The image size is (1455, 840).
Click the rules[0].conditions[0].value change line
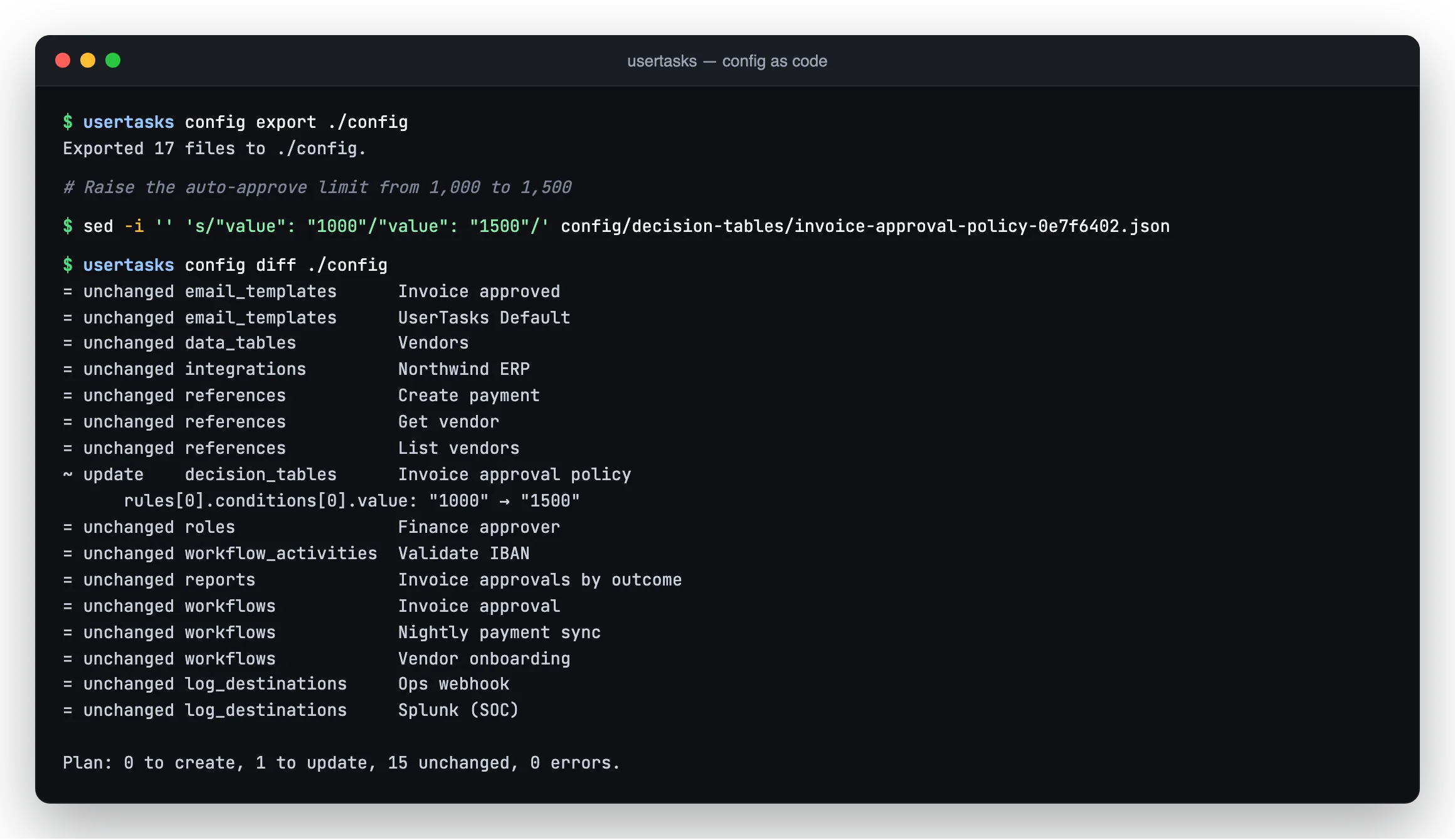click(x=352, y=500)
